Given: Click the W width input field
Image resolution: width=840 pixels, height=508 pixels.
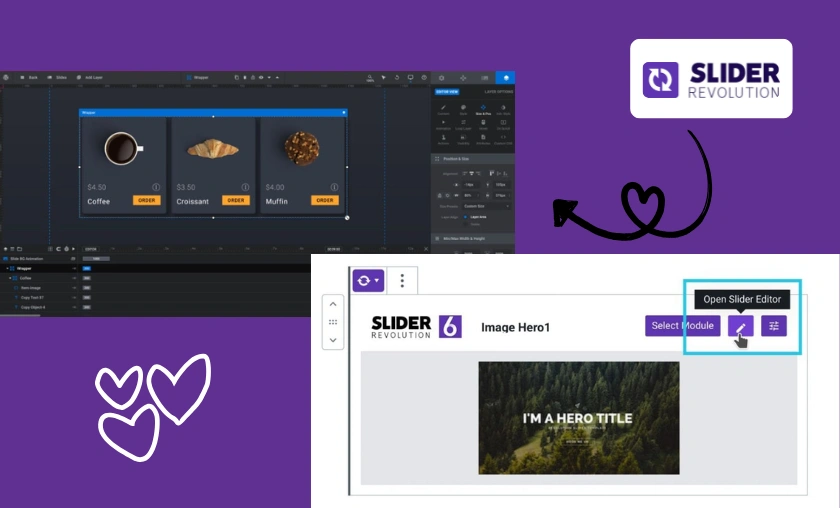Looking at the screenshot, I should click(471, 196).
